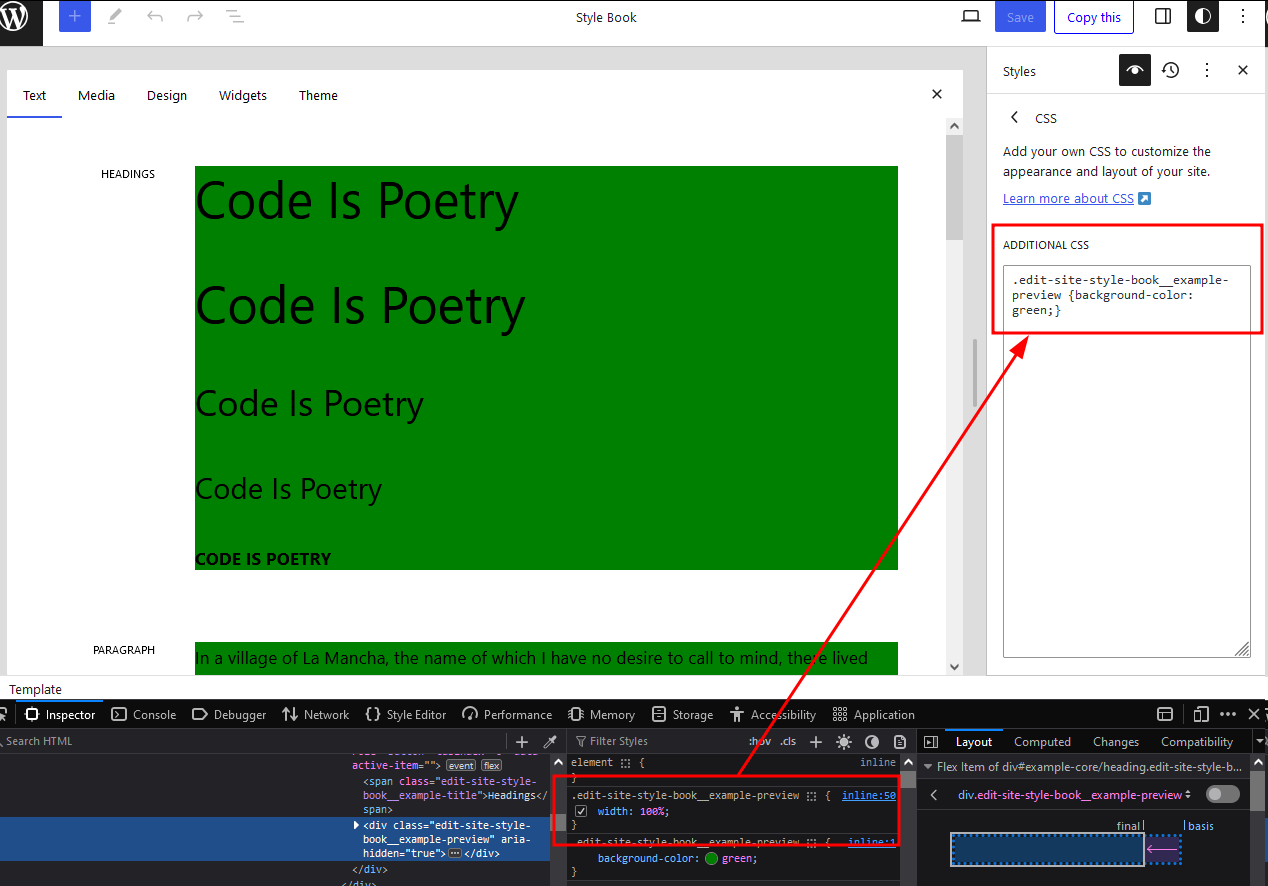Click the eyedropper color picker in Inspector
1268x886 pixels.
point(549,741)
